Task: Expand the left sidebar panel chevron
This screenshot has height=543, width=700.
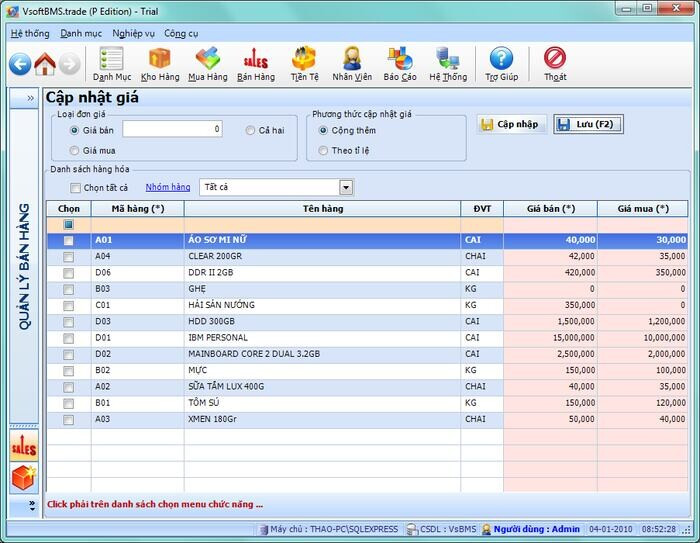Action: coord(30,98)
